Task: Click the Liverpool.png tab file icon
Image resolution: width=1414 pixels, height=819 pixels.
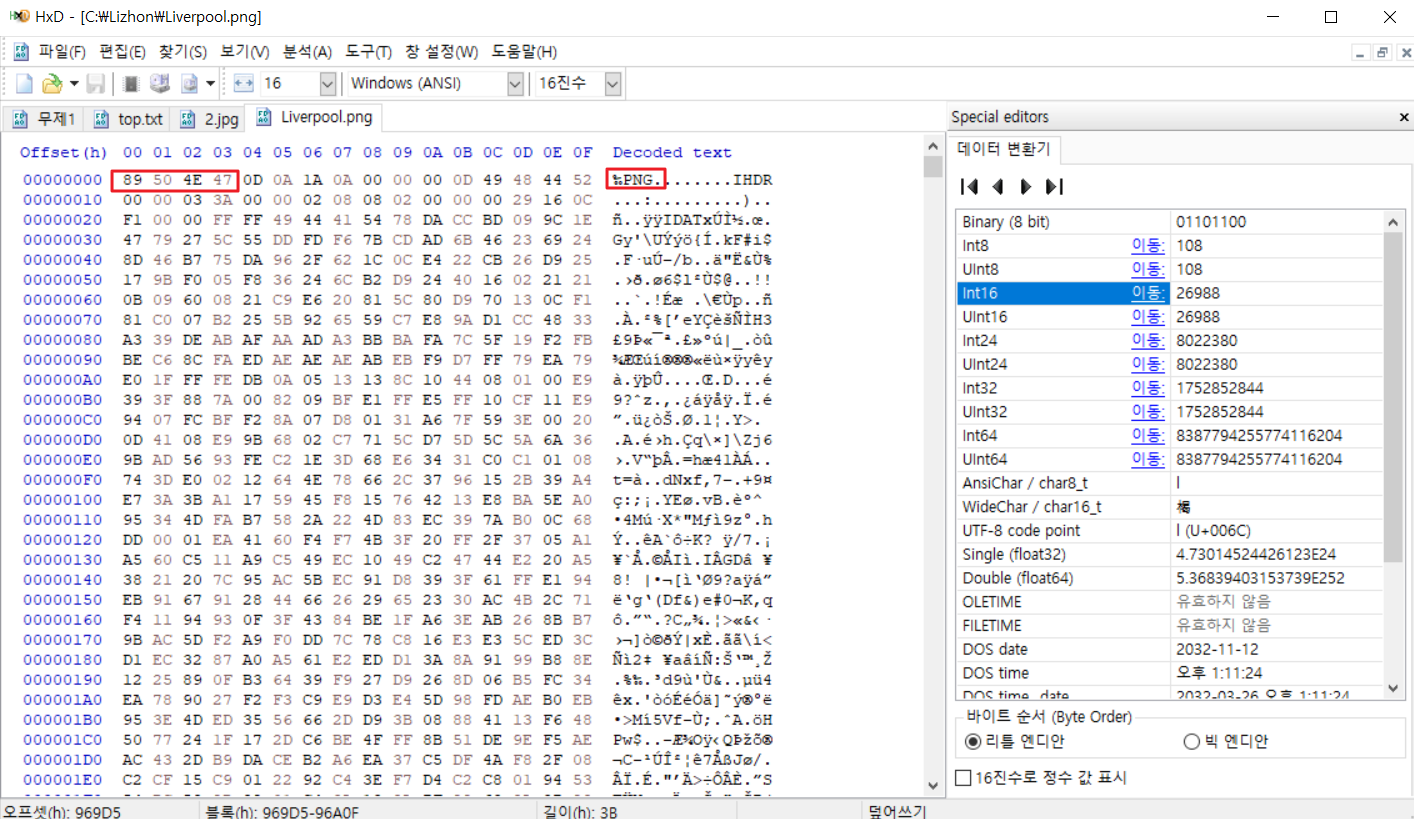Action: pyautogui.click(x=264, y=117)
